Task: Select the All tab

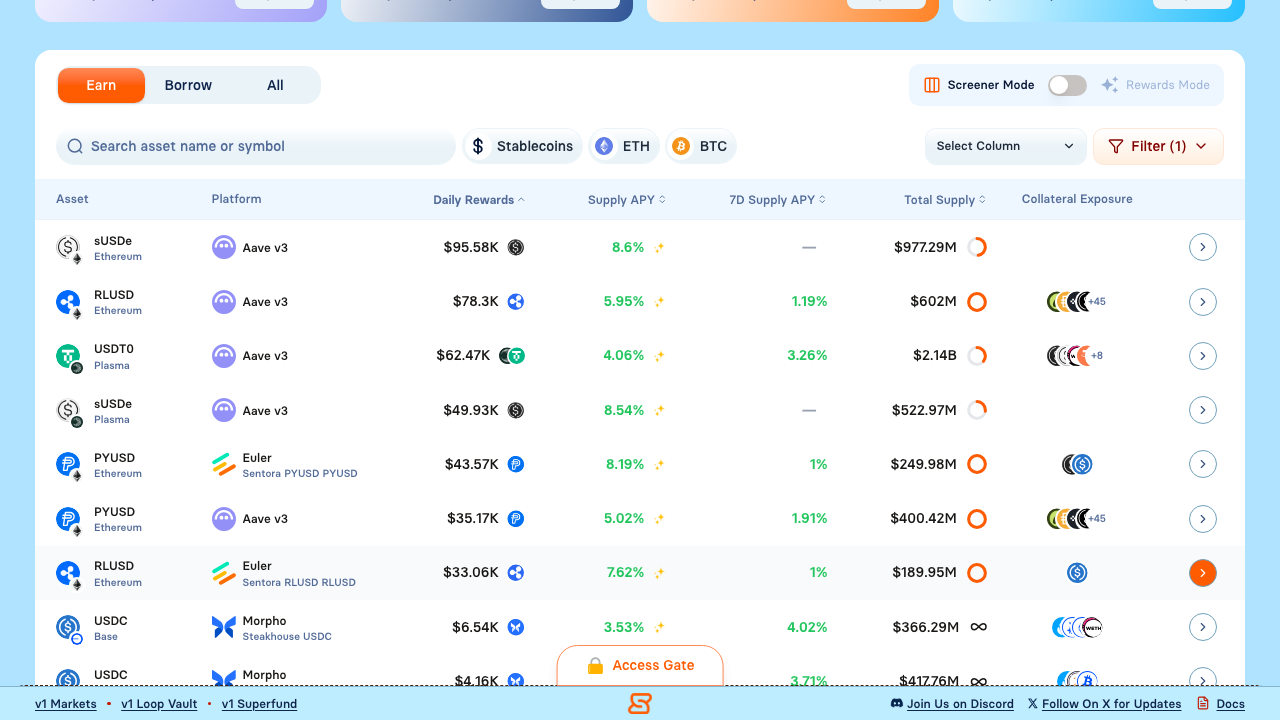Action: [x=275, y=86]
